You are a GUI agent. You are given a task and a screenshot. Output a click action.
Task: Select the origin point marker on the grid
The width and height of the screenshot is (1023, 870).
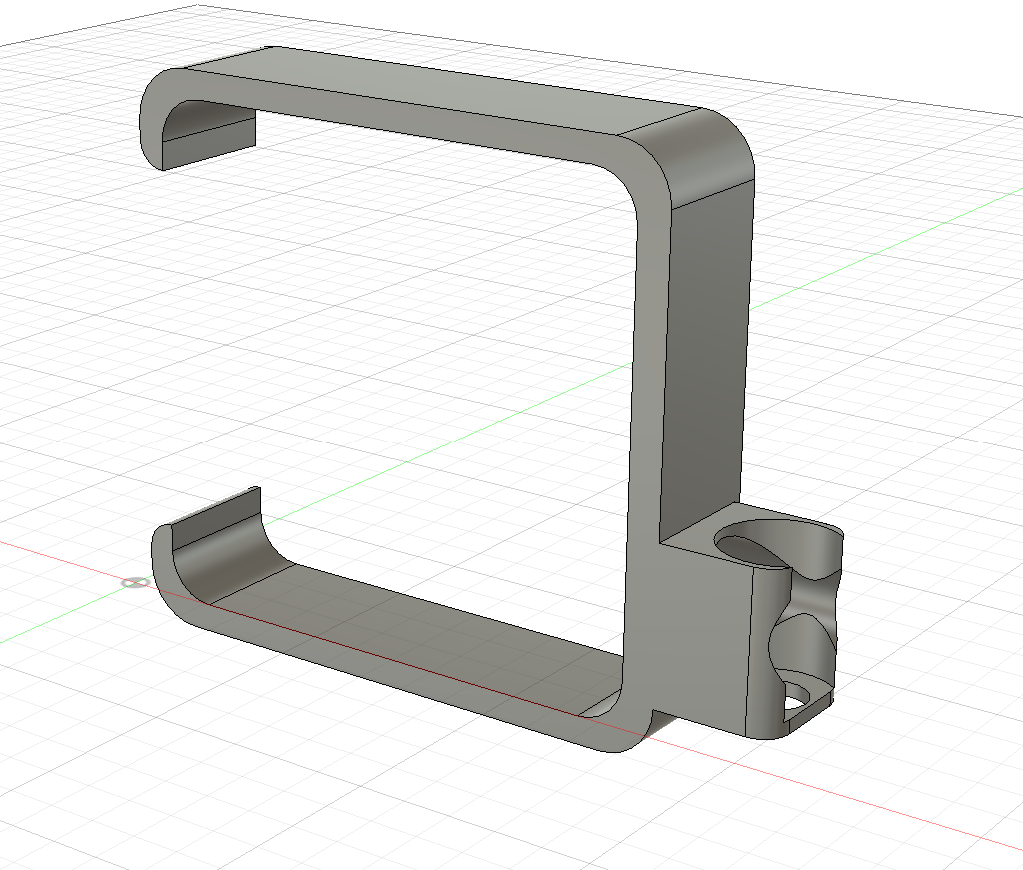click(x=136, y=582)
